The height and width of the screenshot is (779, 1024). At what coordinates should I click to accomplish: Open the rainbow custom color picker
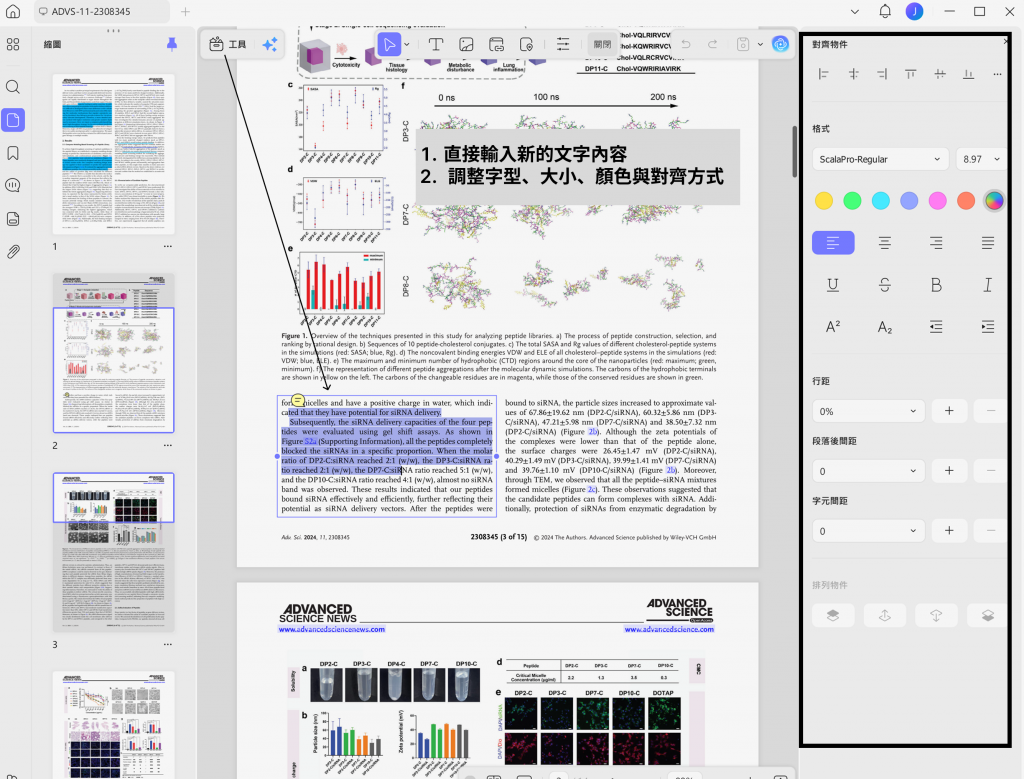pyautogui.click(x=994, y=201)
